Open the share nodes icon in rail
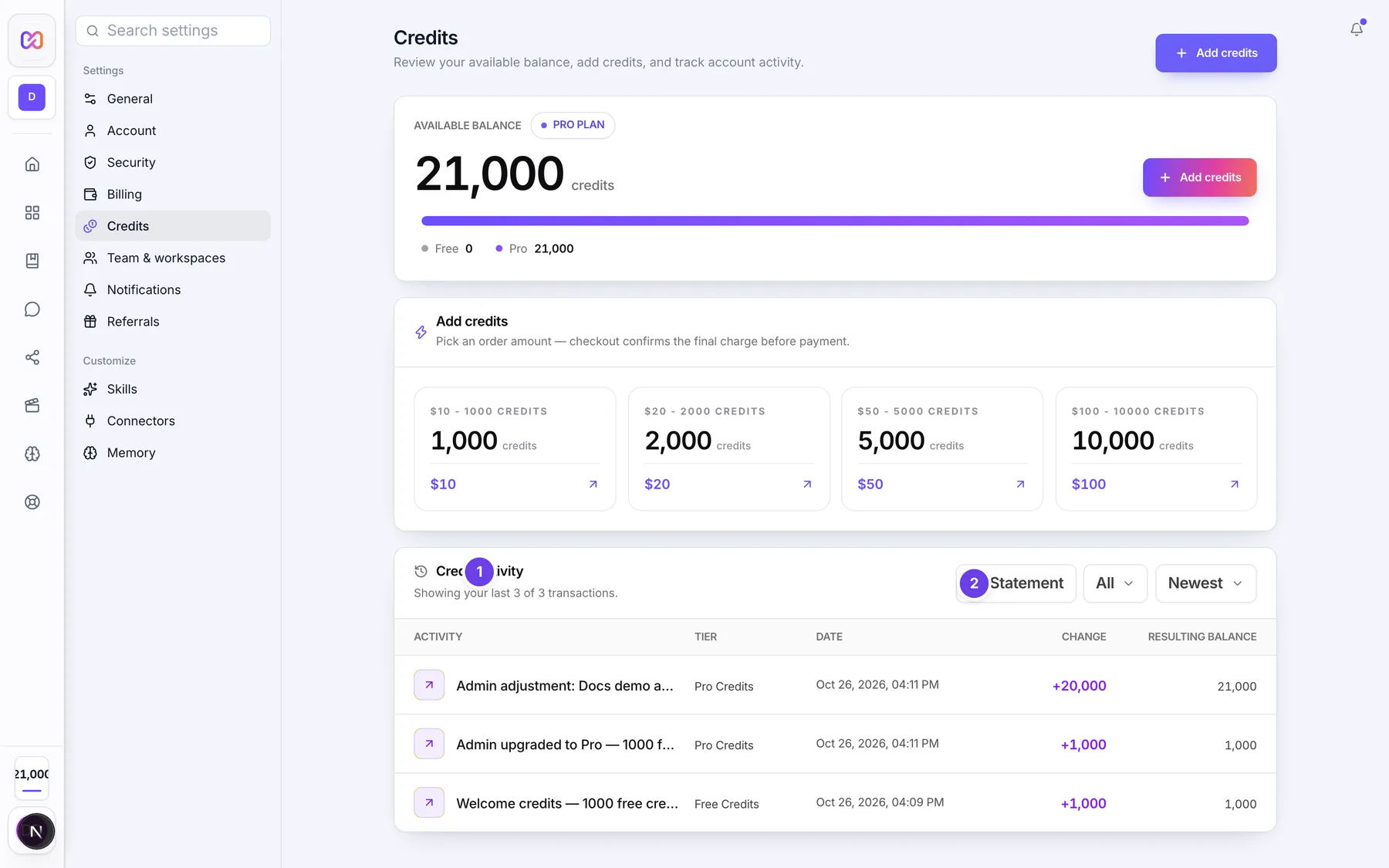This screenshot has height=868, width=1389. click(x=32, y=357)
